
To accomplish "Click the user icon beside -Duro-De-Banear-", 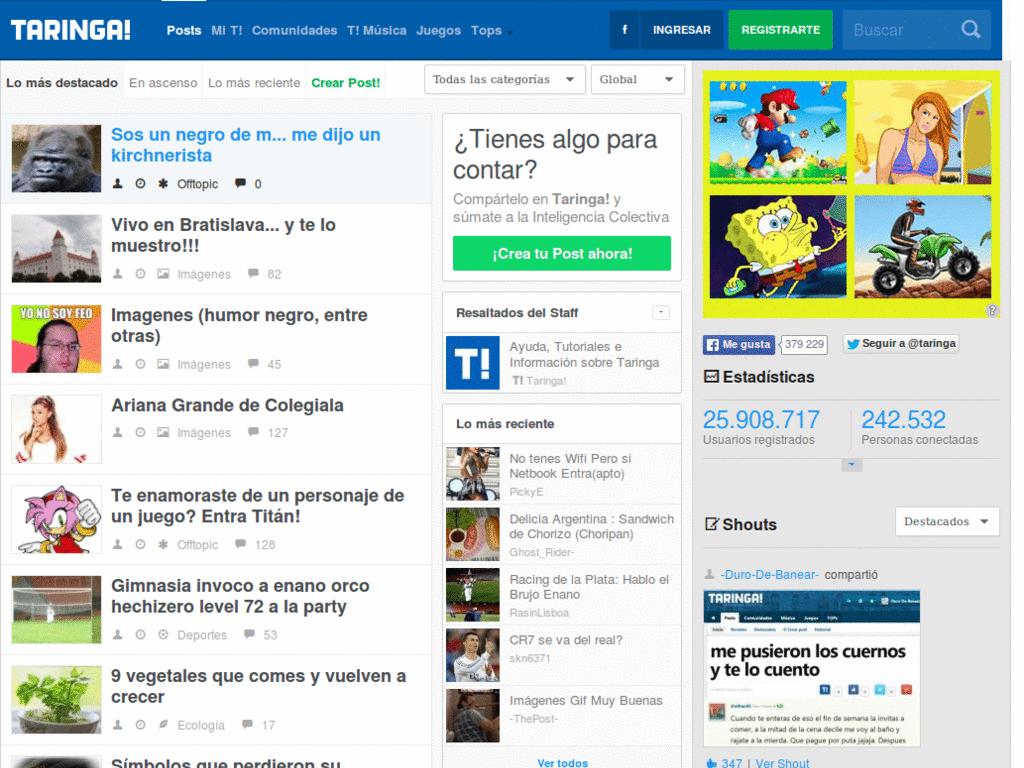I will tap(709, 575).
